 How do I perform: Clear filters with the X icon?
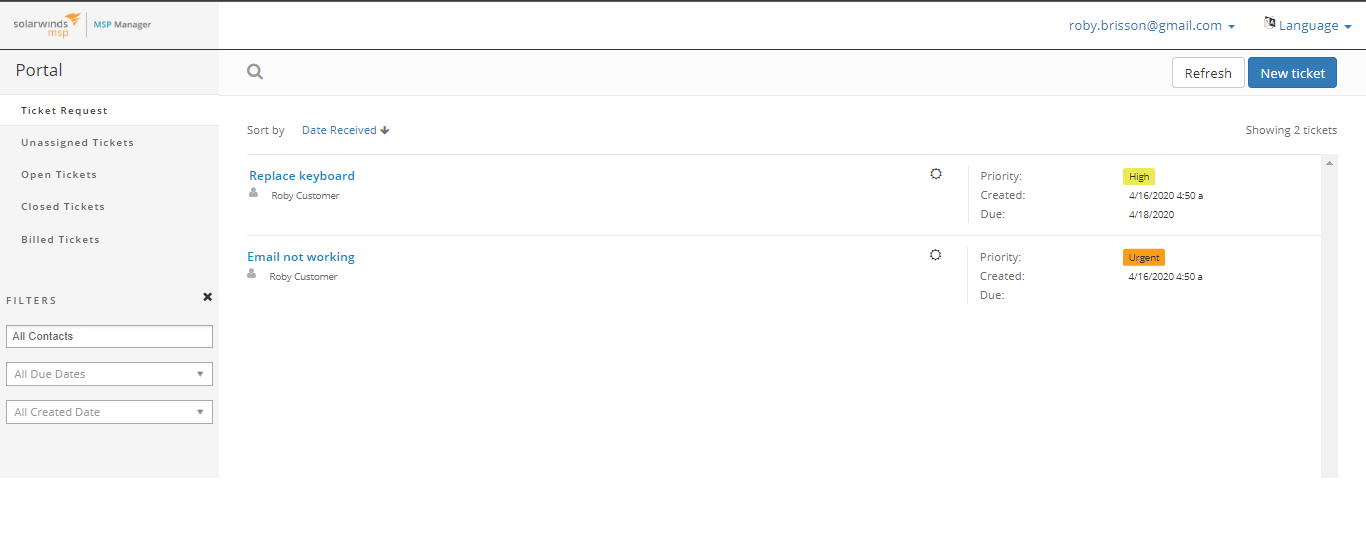click(207, 297)
